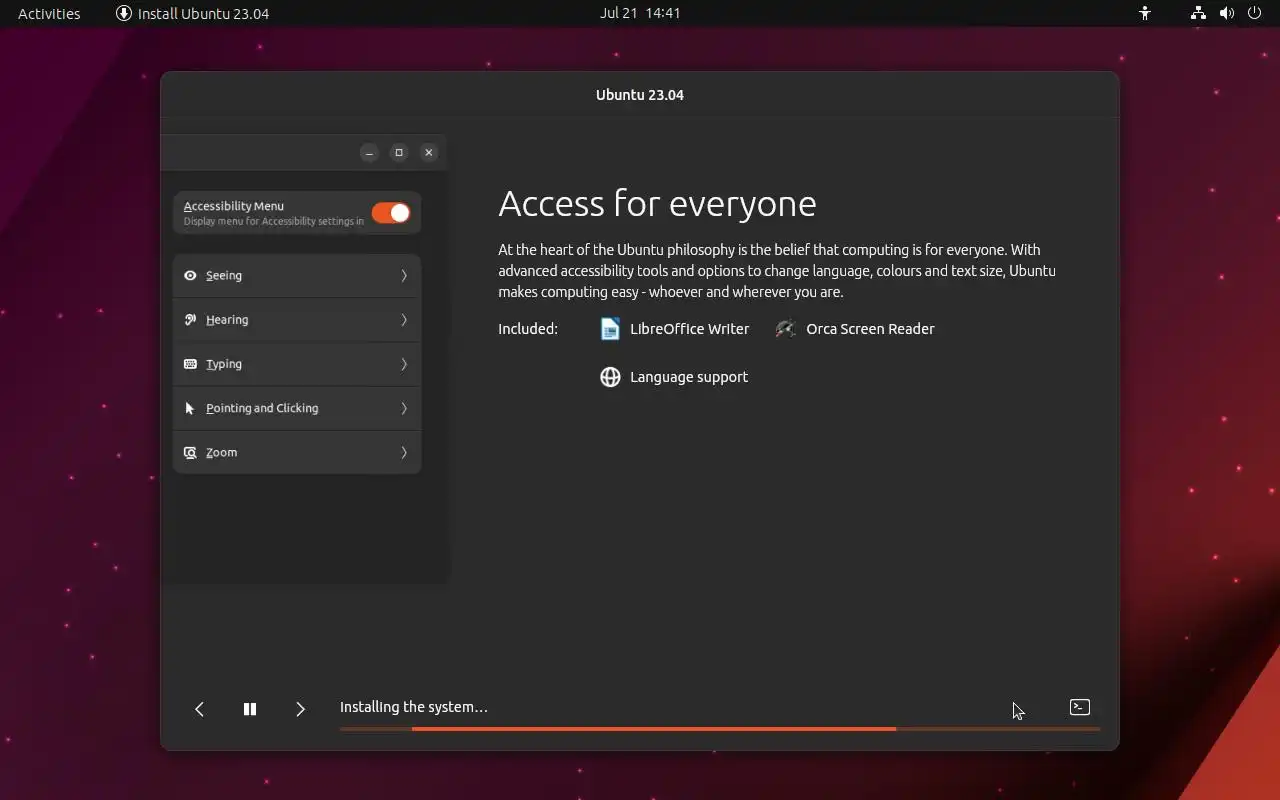Open the Hearing accessibility section
This screenshot has width=1280, height=800.
click(297, 320)
